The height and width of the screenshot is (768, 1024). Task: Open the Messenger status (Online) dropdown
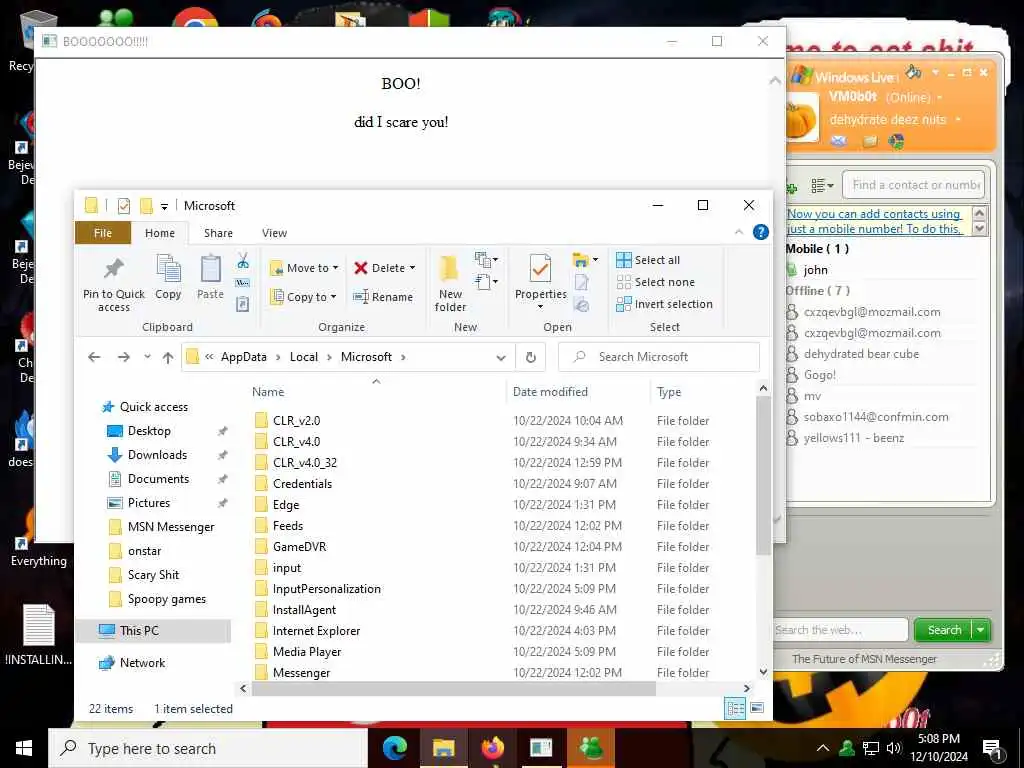[914, 97]
